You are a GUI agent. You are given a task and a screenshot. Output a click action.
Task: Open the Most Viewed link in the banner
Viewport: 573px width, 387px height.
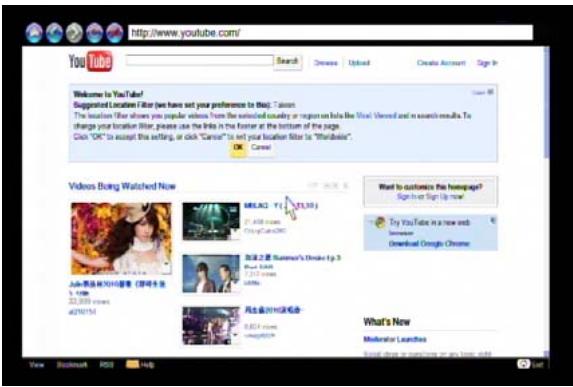[376, 115]
